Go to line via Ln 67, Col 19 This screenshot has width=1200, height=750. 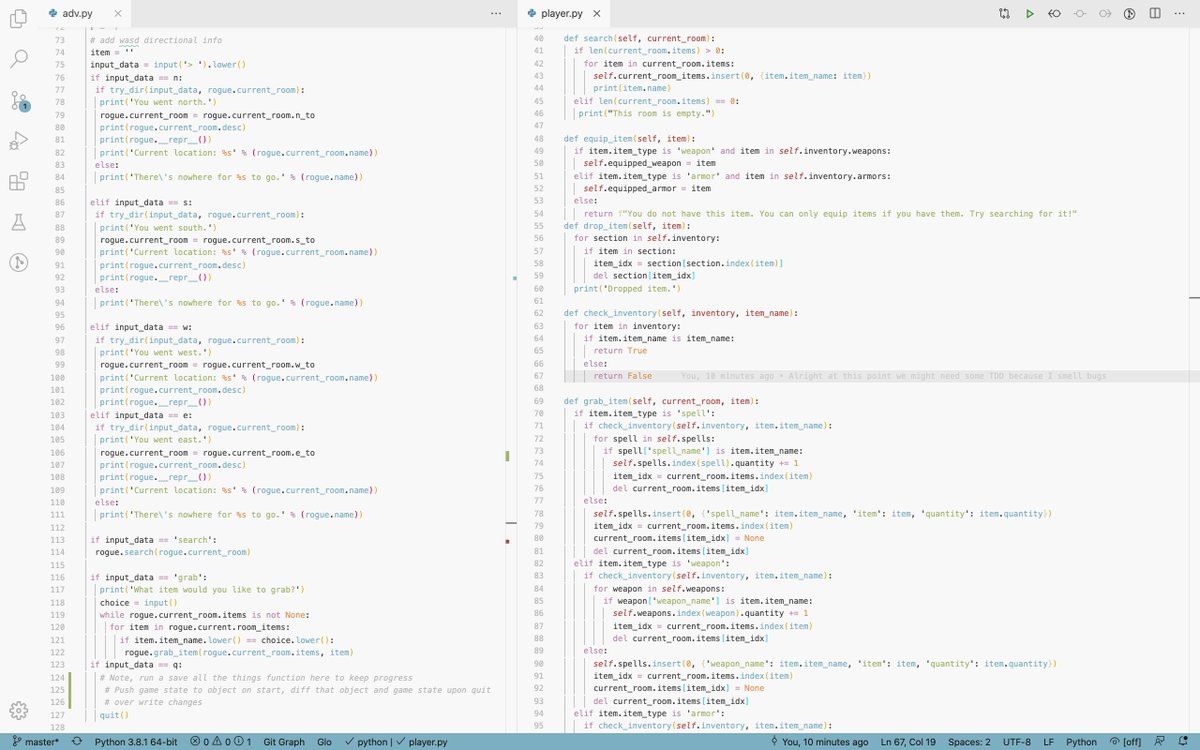(x=907, y=742)
